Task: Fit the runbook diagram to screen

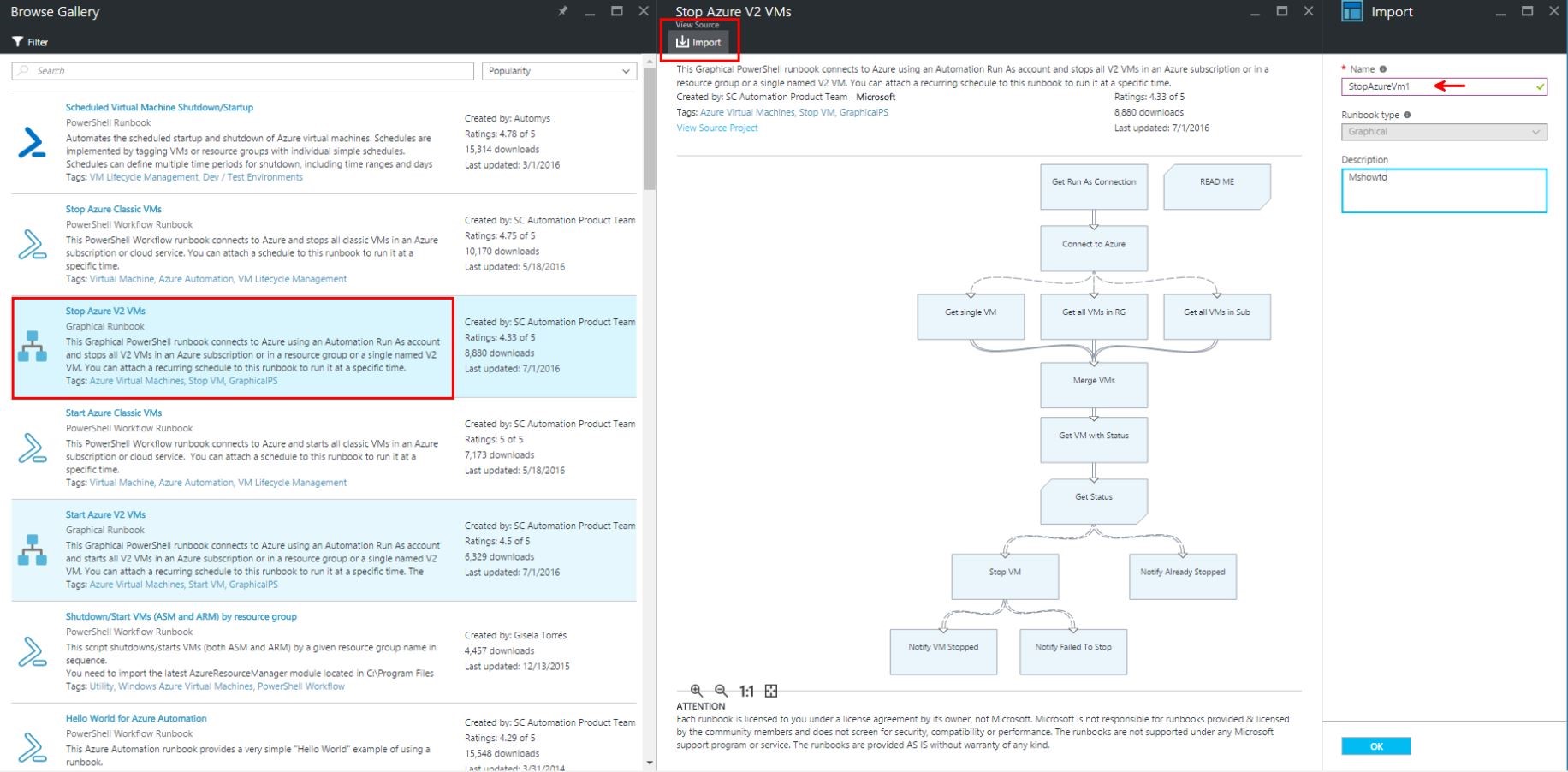Action: click(771, 691)
